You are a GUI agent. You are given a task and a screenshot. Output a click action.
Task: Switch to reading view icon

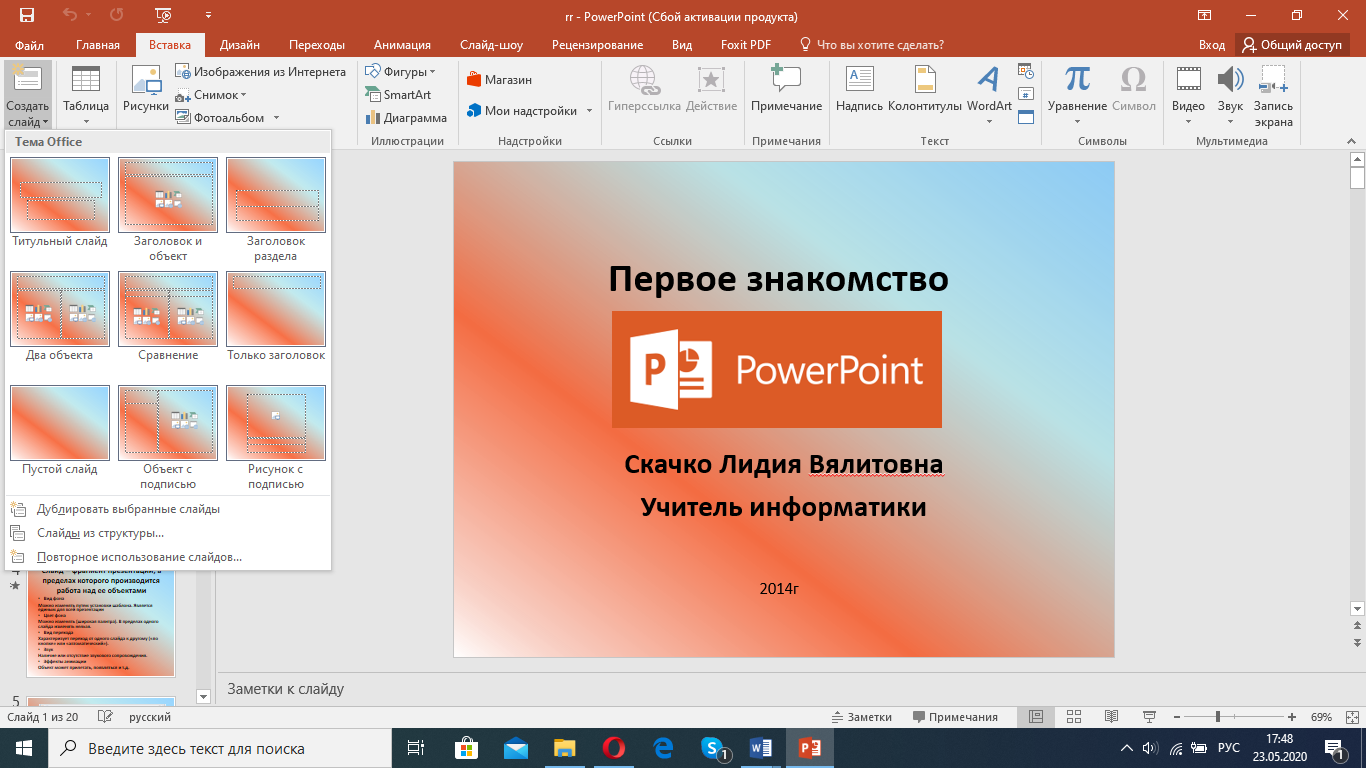pos(1111,717)
